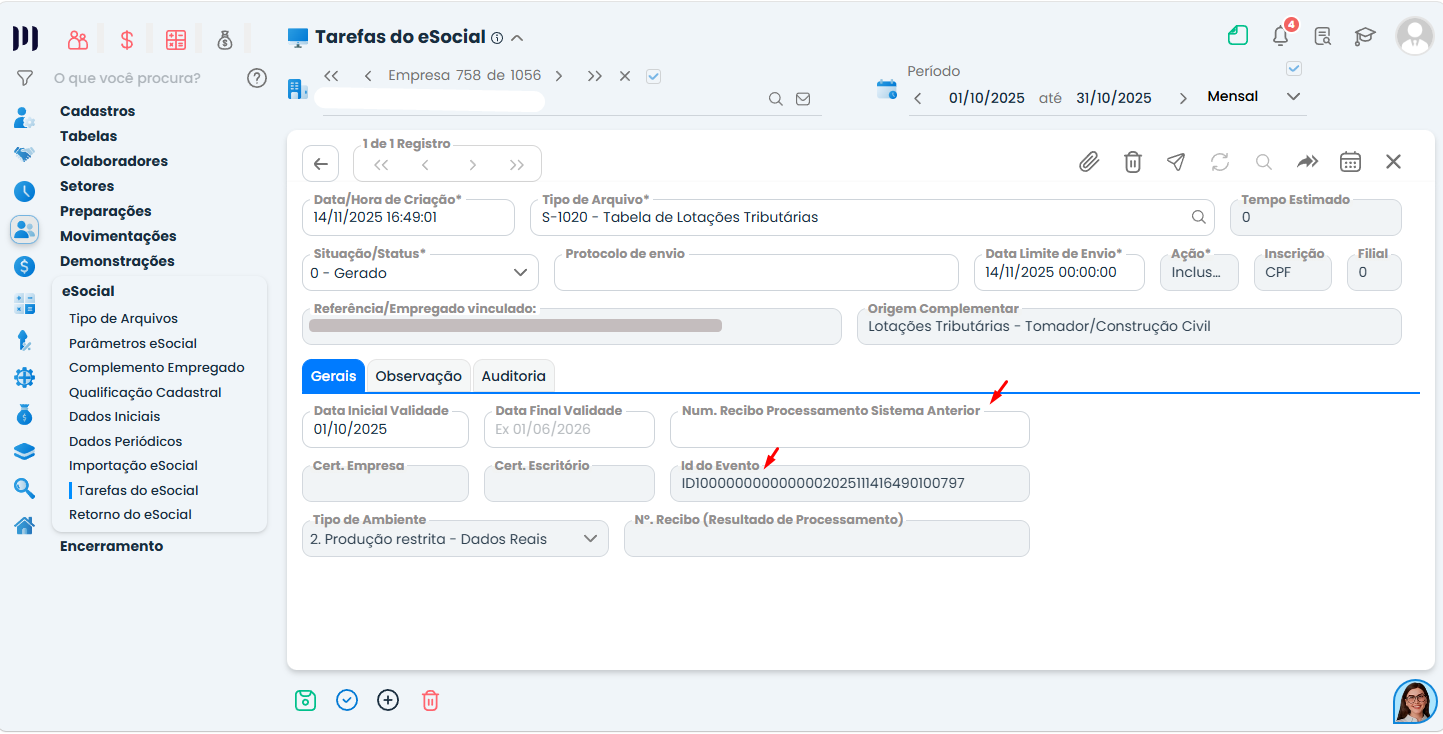Open the green notes icon in header
Screen dimensions: 1443x734
tap(1238, 36)
